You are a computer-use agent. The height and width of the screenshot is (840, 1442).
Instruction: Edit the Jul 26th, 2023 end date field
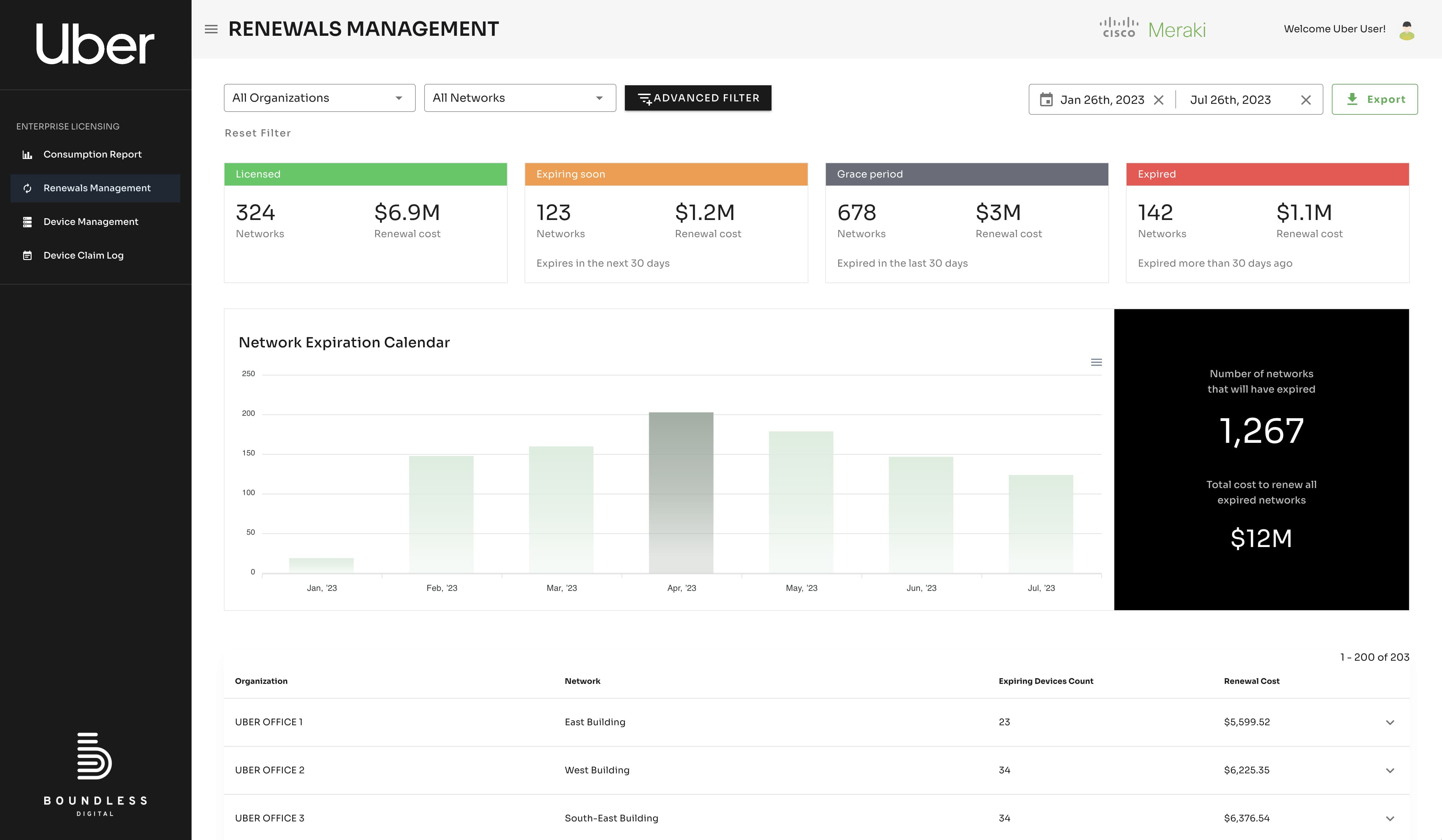(1230, 100)
